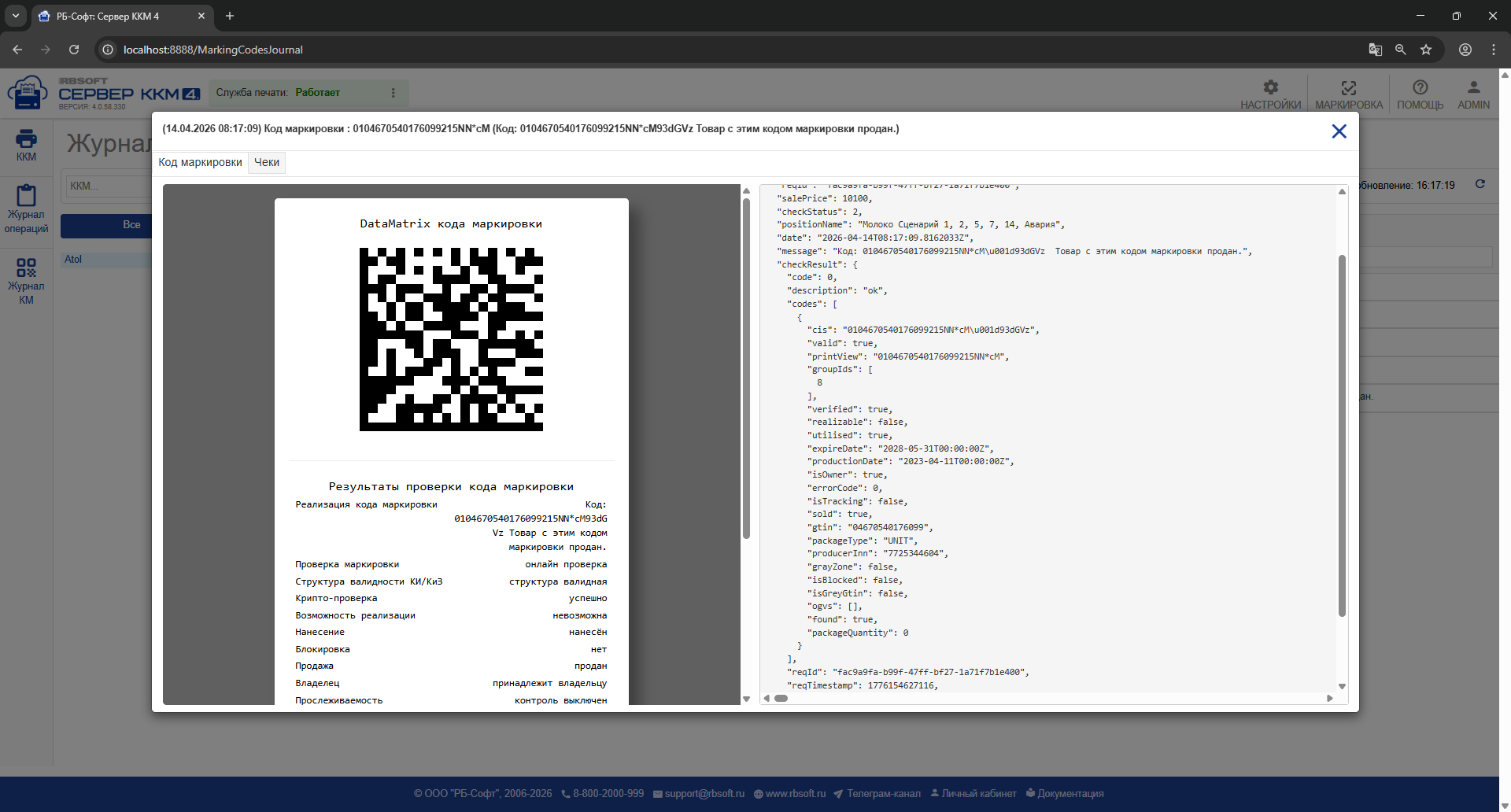
Task: Call the 8-800-2000-999 footer phone link
Action: [x=602, y=793]
